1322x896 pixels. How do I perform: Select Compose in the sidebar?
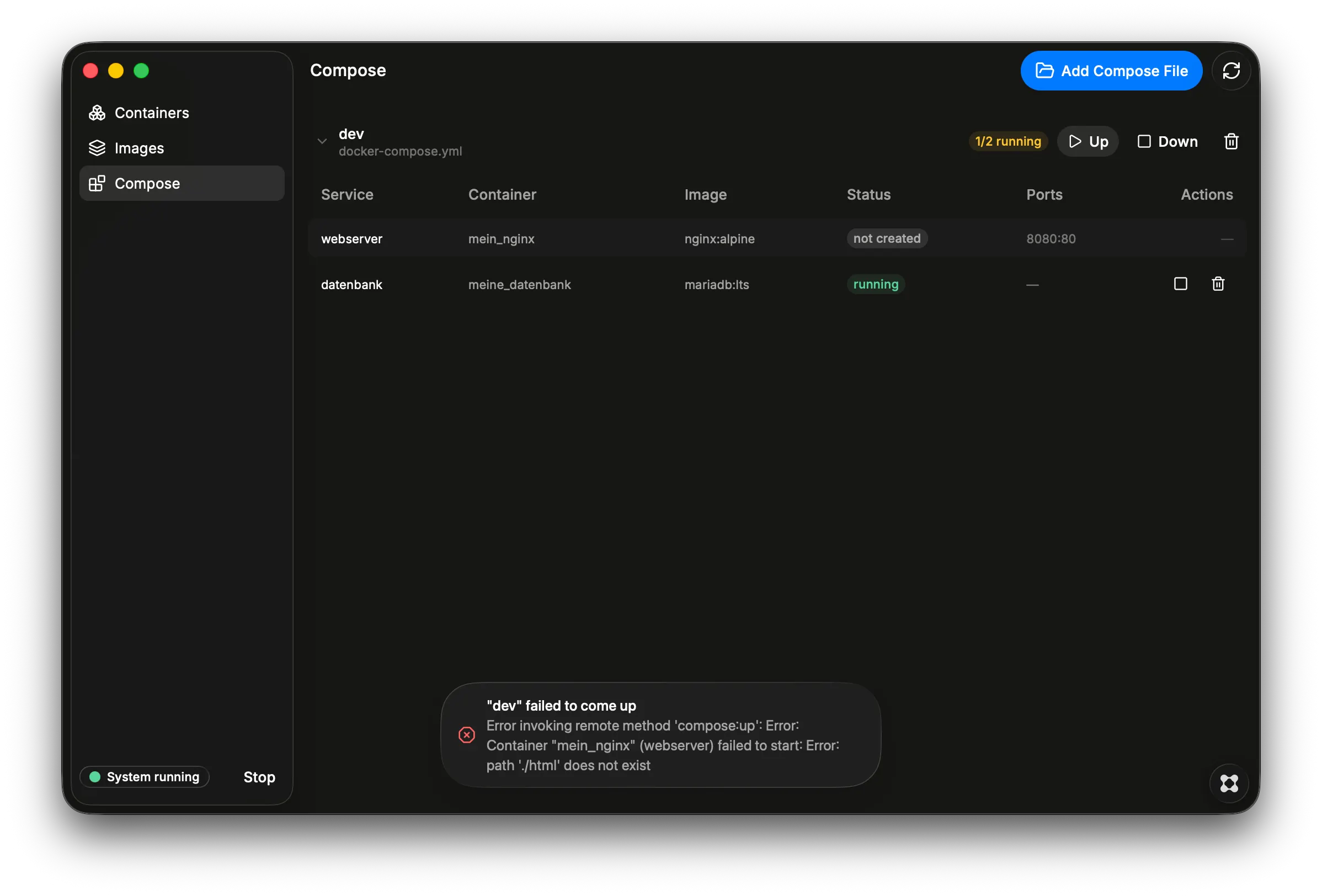point(182,183)
